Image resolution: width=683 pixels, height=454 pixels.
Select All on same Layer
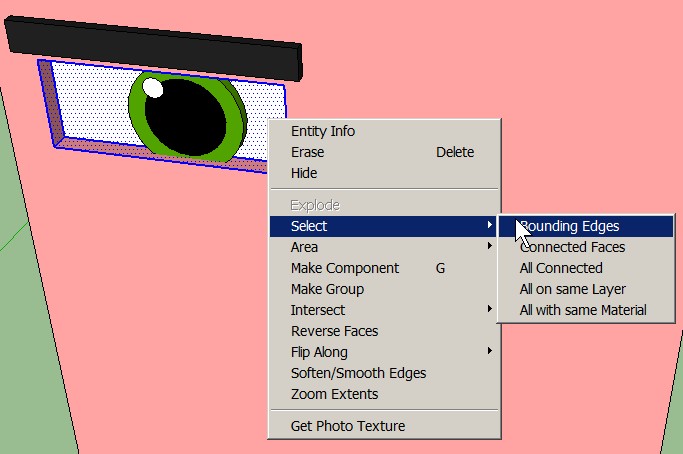tap(572, 289)
